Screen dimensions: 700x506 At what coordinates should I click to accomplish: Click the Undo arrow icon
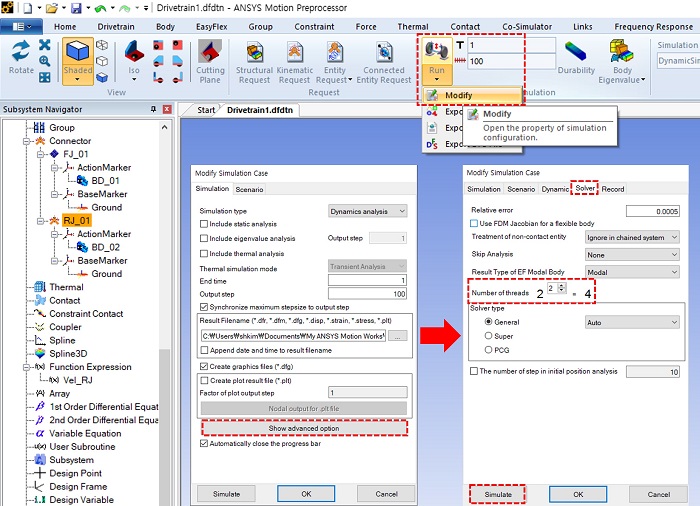(x=100, y=8)
